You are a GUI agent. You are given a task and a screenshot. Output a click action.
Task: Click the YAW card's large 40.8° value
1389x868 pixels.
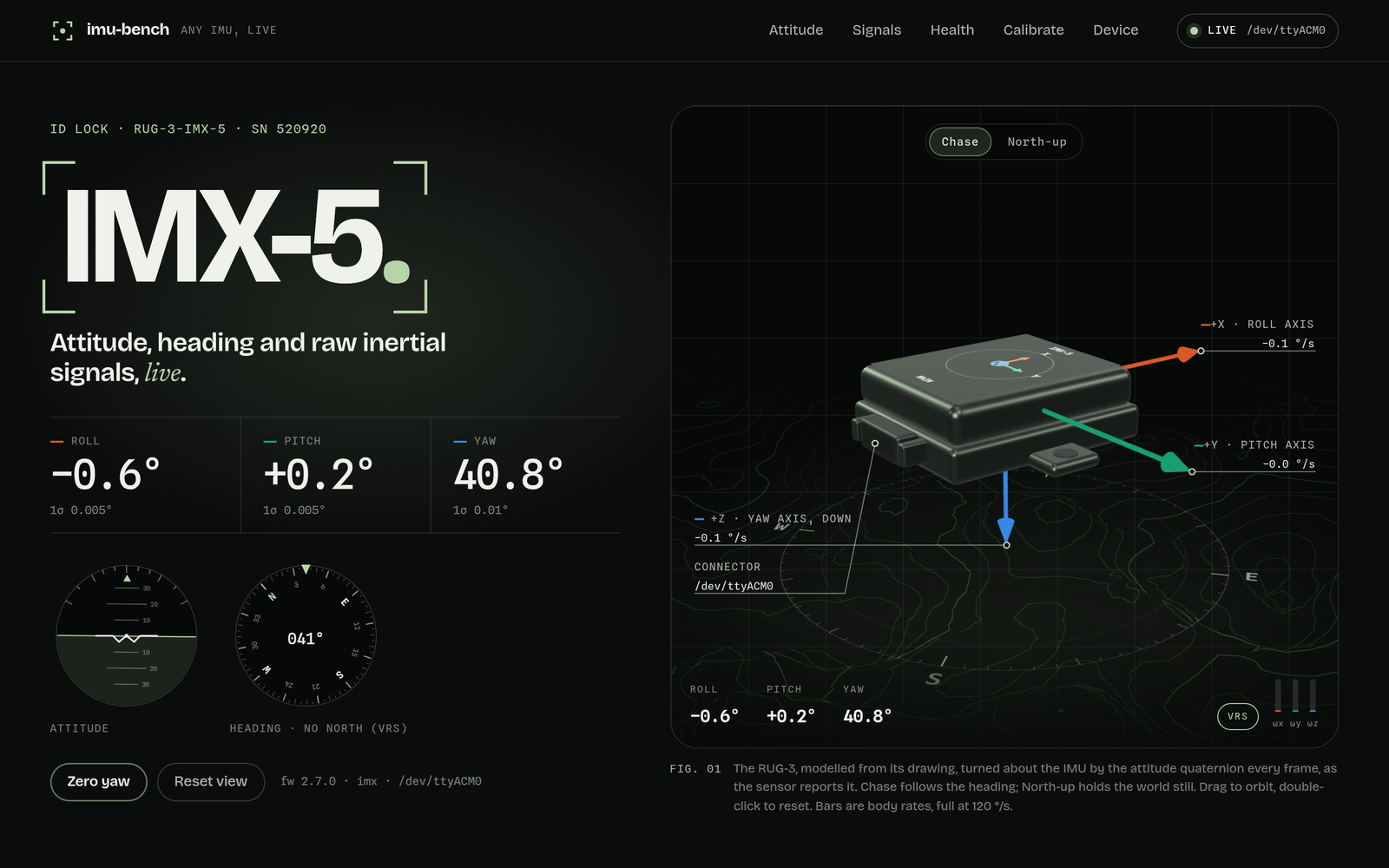(x=509, y=475)
